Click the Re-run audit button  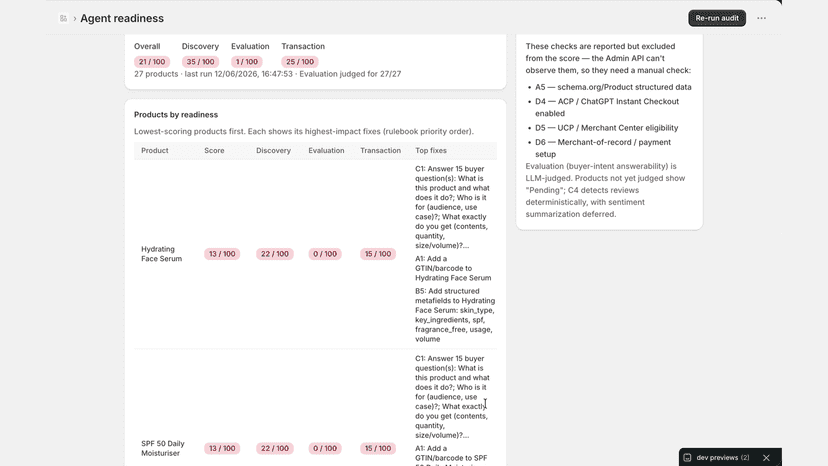pyautogui.click(x=717, y=18)
